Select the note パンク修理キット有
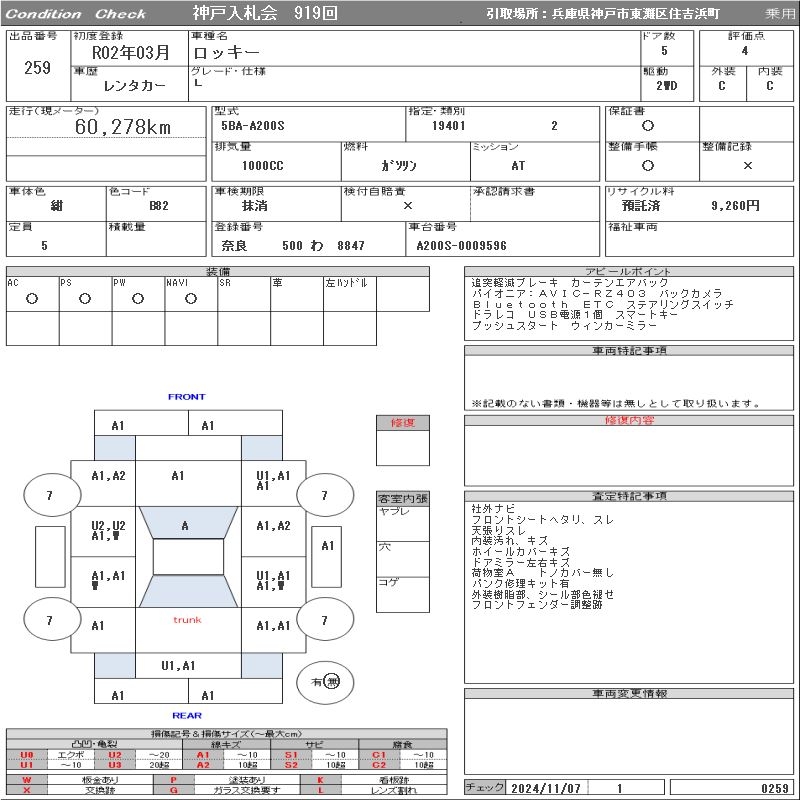The width and height of the screenshot is (800, 800). 520,583
